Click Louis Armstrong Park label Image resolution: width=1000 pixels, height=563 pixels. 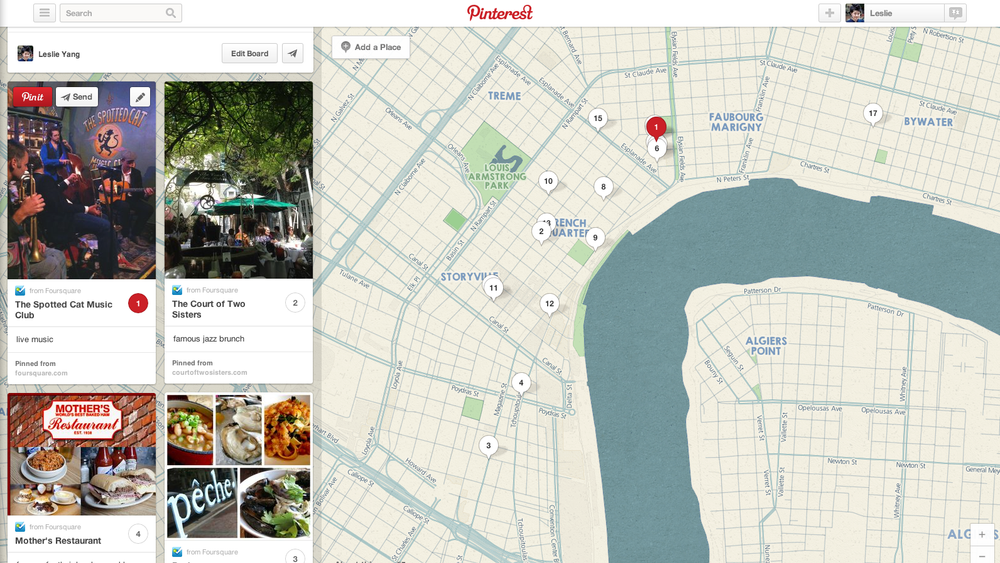tap(497, 176)
